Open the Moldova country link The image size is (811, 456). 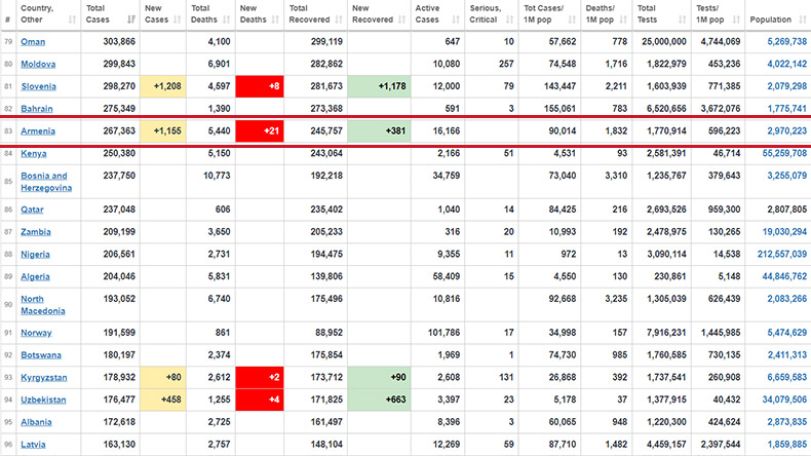pyautogui.click(x=38, y=64)
